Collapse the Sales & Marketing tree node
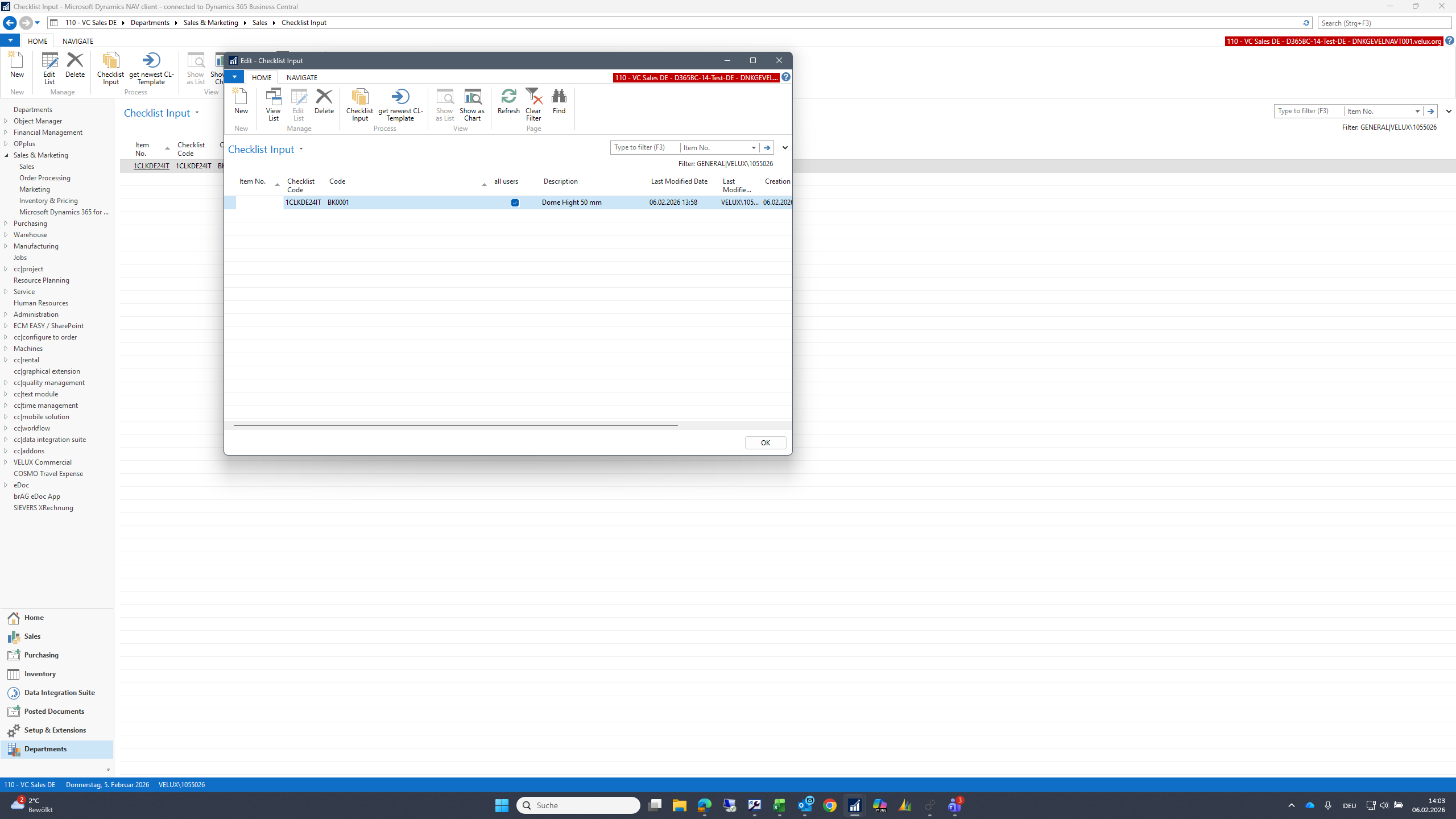 pos(6,155)
